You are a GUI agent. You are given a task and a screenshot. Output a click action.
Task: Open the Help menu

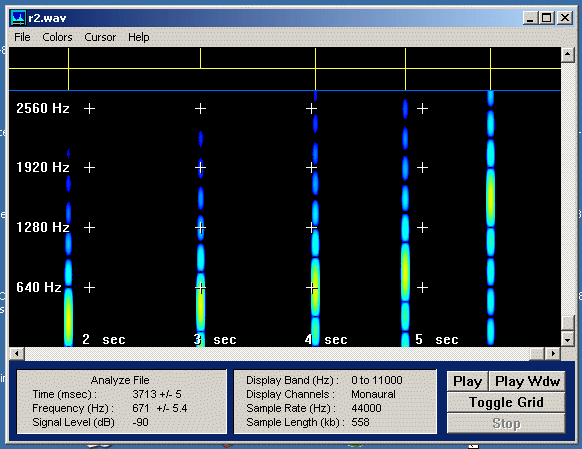click(x=138, y=37)
